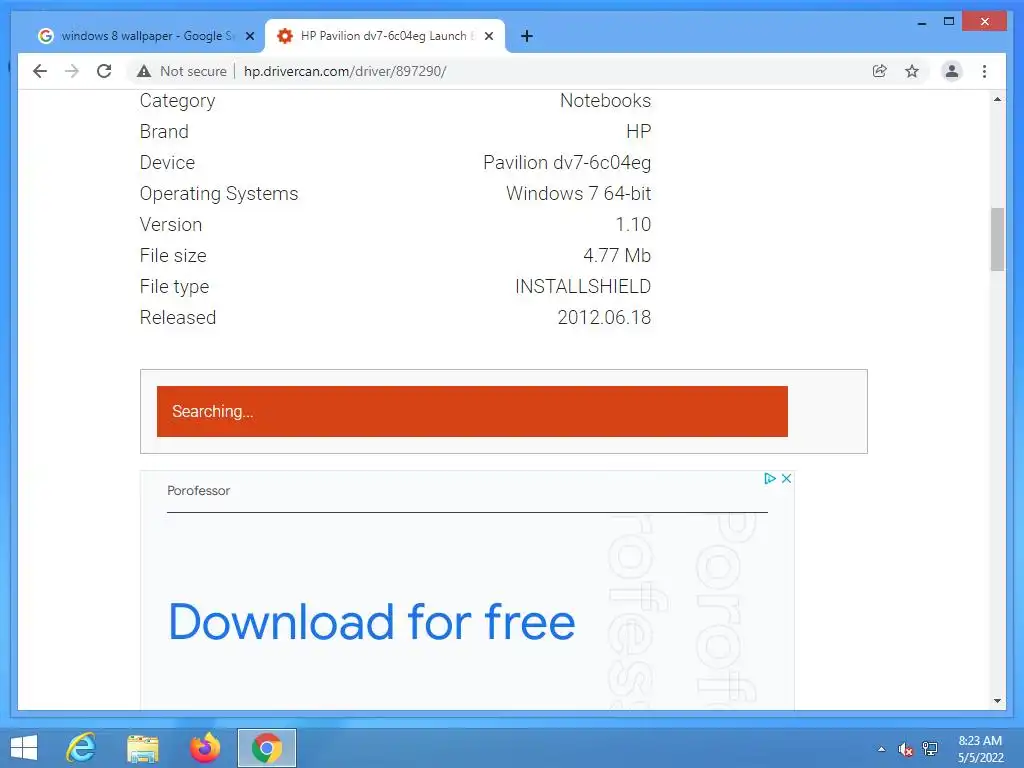The width and height of the screenshot is (1024, 768).
Task: Click the orange Searching... button
Action: (472, 411)
